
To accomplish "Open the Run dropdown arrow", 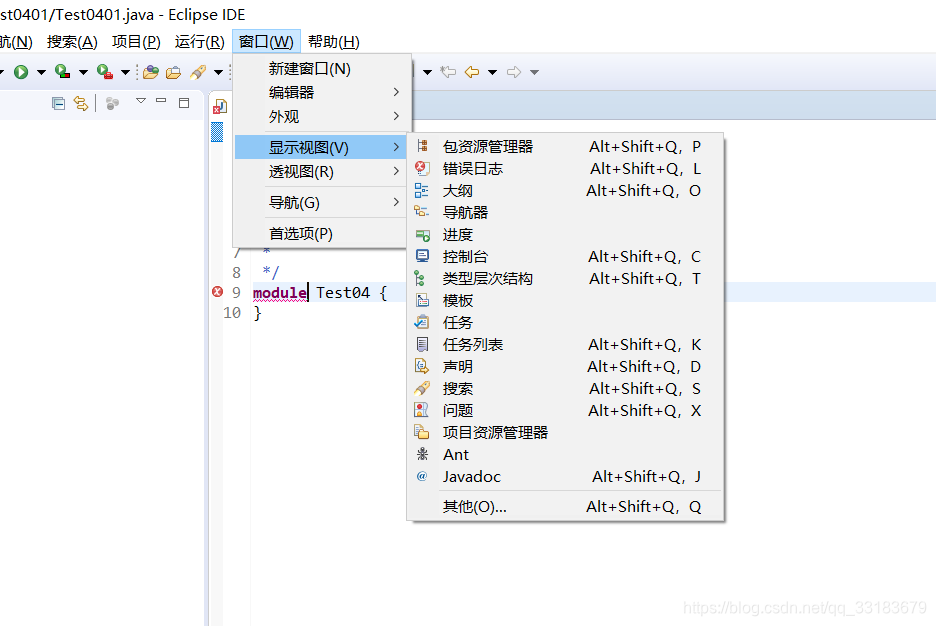I will coord(41,73).
